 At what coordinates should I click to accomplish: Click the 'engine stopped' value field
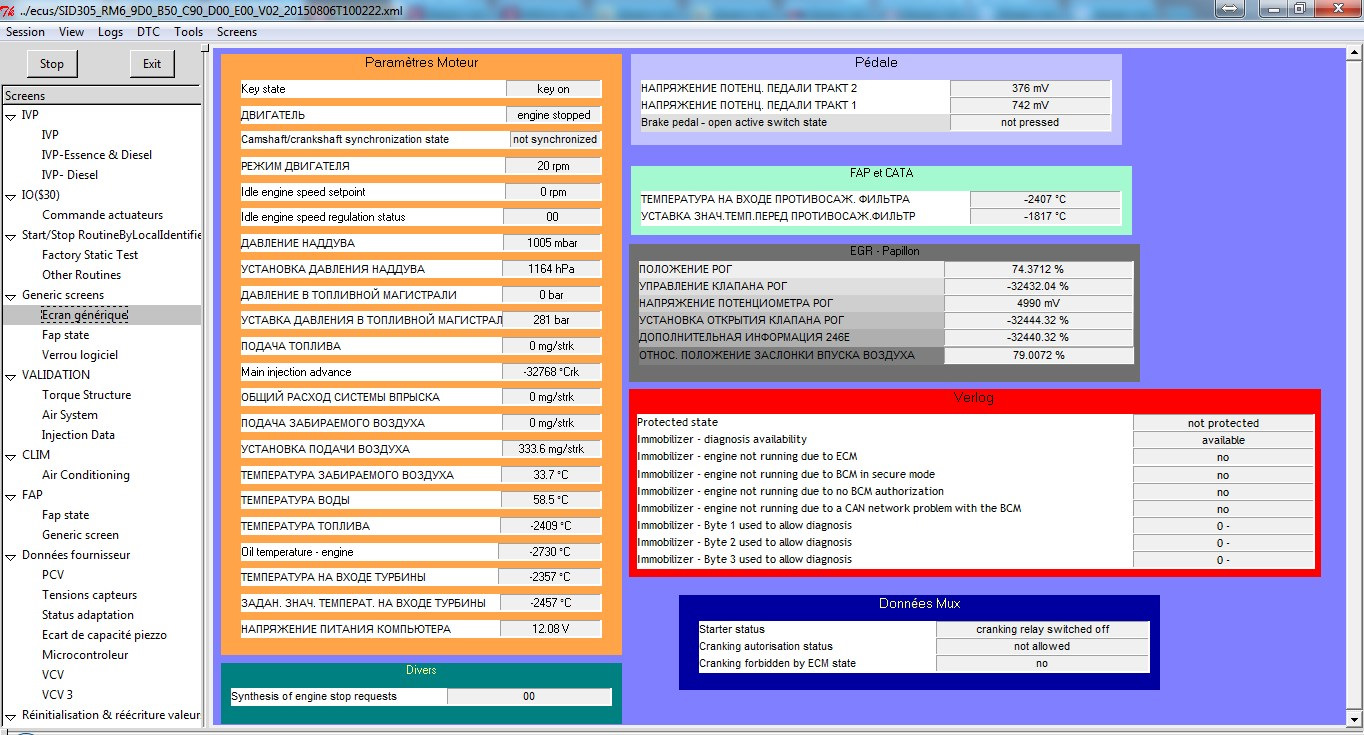tap(554, 115)
